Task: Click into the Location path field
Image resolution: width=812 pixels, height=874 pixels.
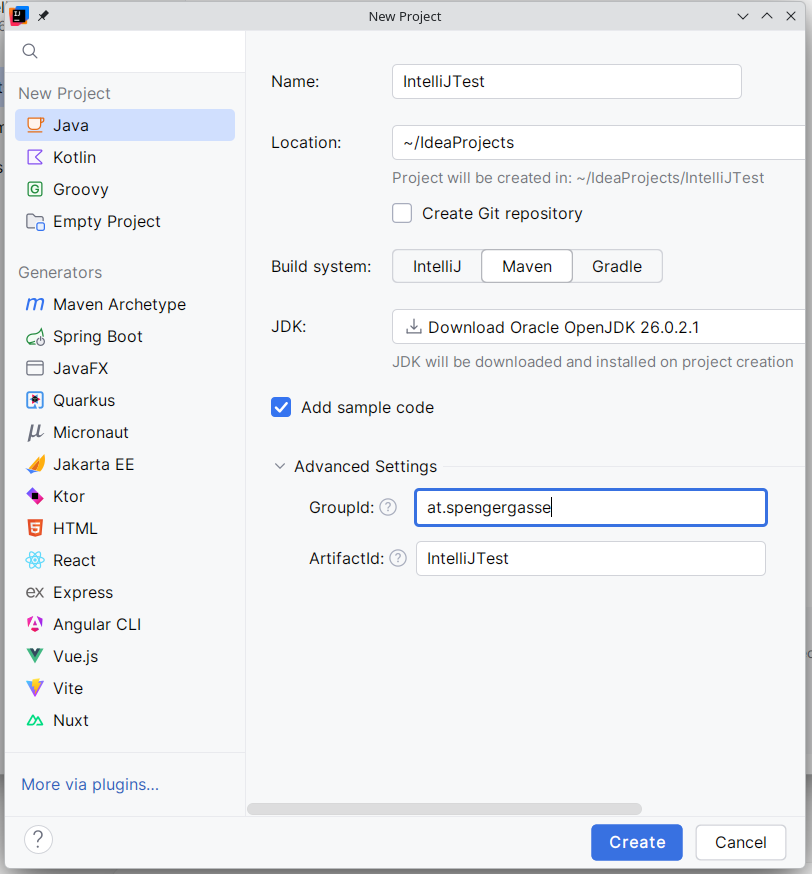Action: (x=599, y=143)
